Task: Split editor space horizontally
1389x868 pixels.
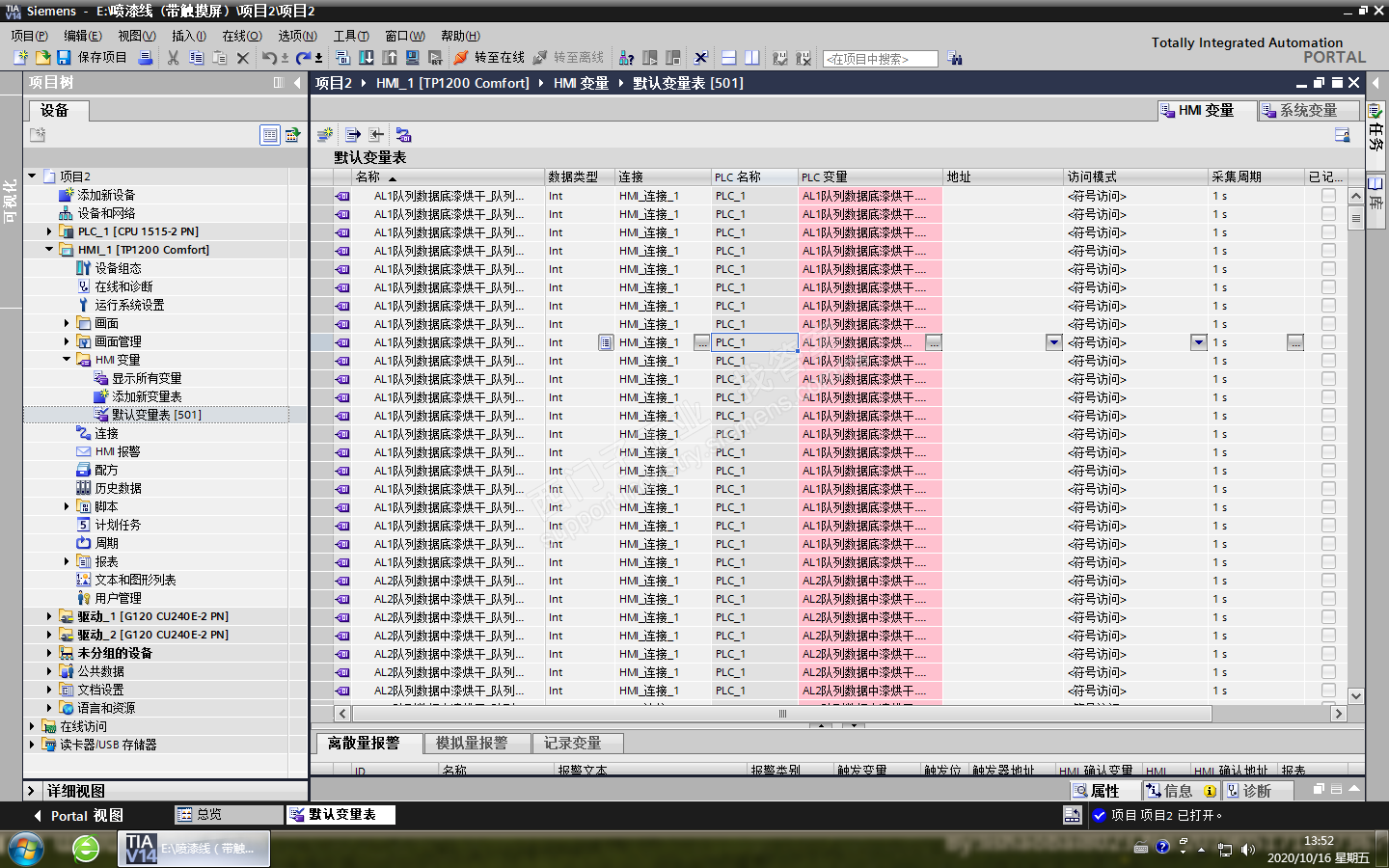Action: click(x=729, y=58)
